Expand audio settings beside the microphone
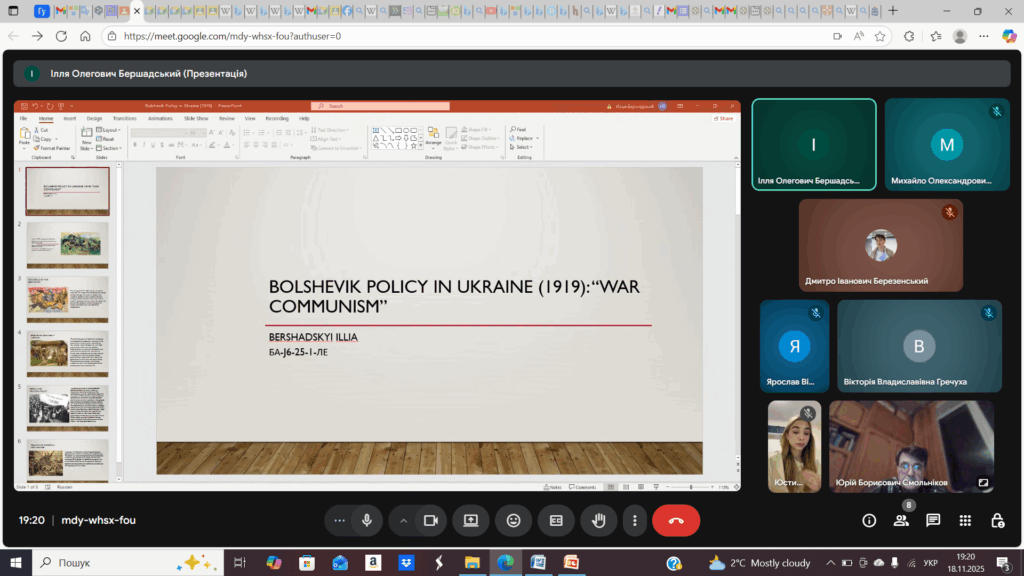 click(x=340, y=520)
